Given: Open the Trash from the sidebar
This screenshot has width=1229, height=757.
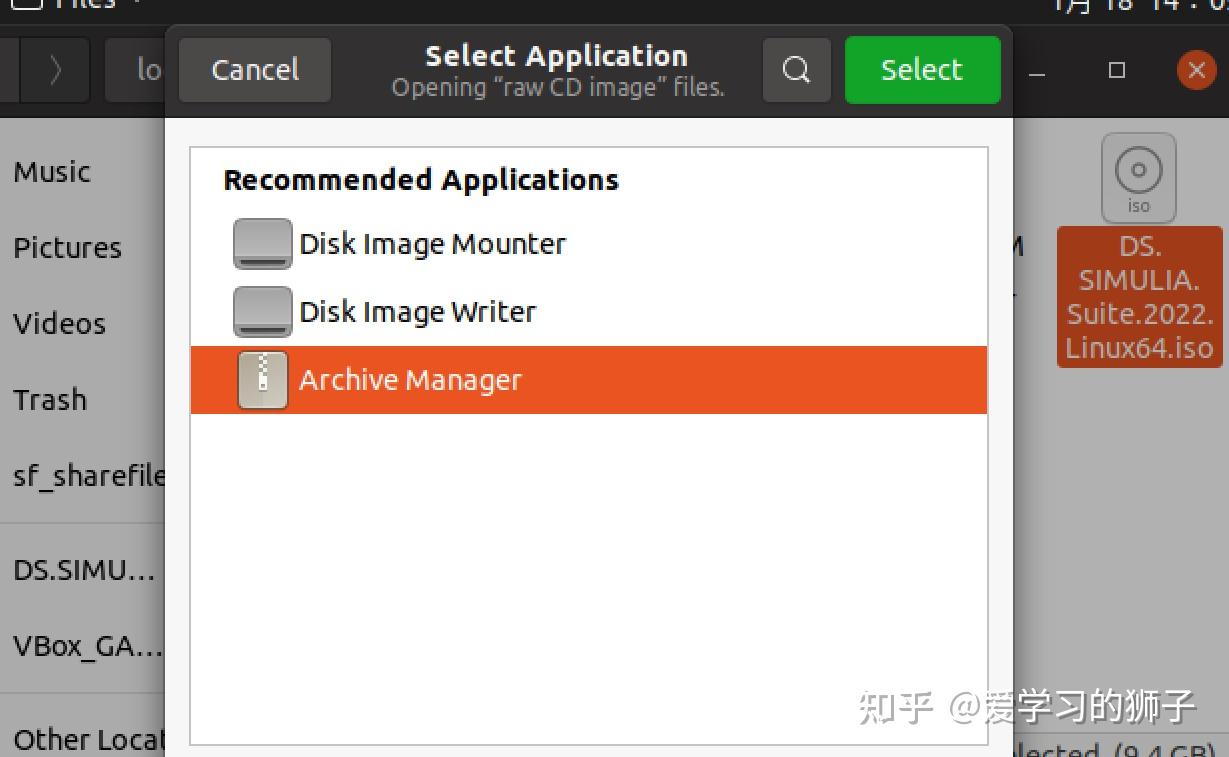Looking at the screenshot, I should coord(49,399).
